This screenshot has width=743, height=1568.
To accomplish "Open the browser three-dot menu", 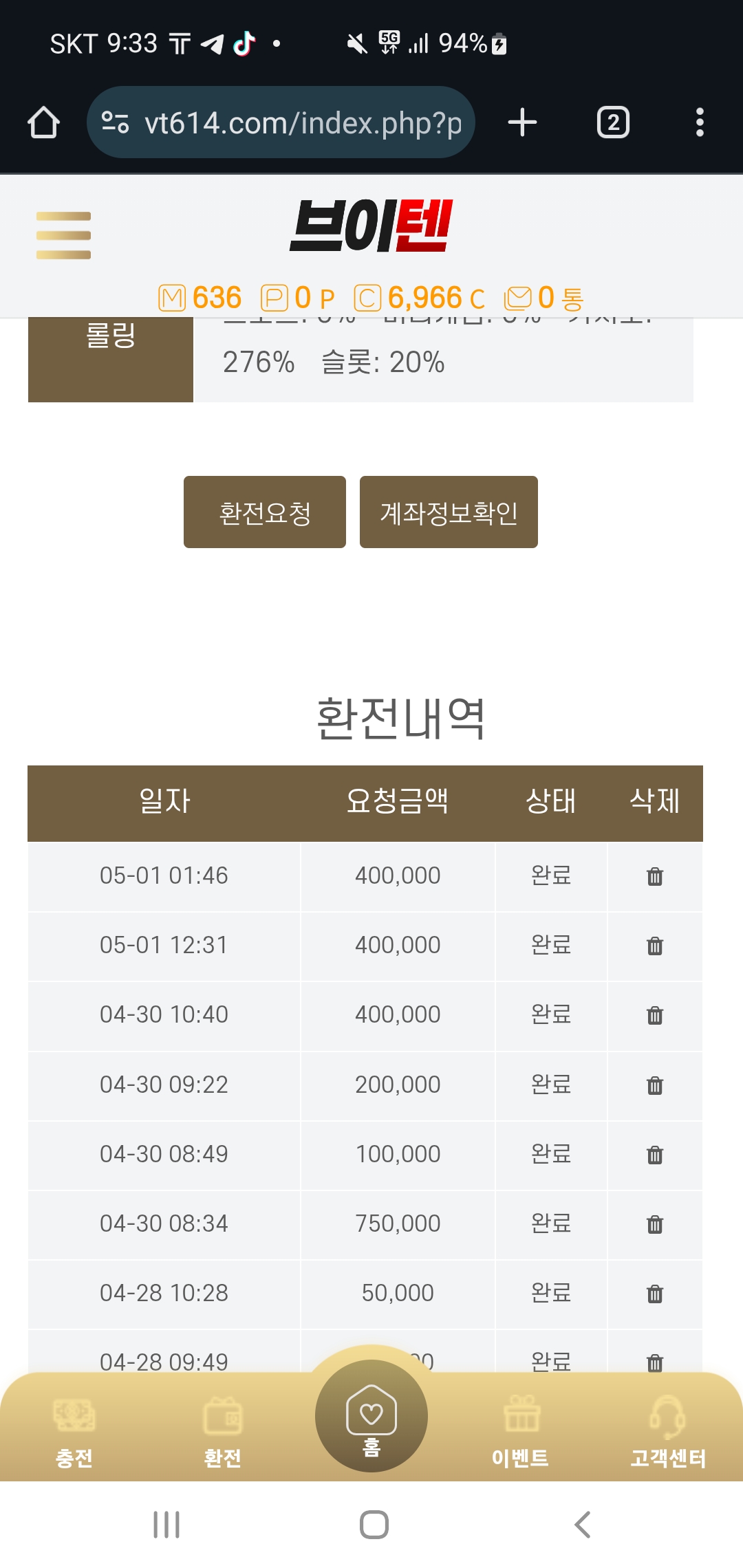I will point(699,123).
